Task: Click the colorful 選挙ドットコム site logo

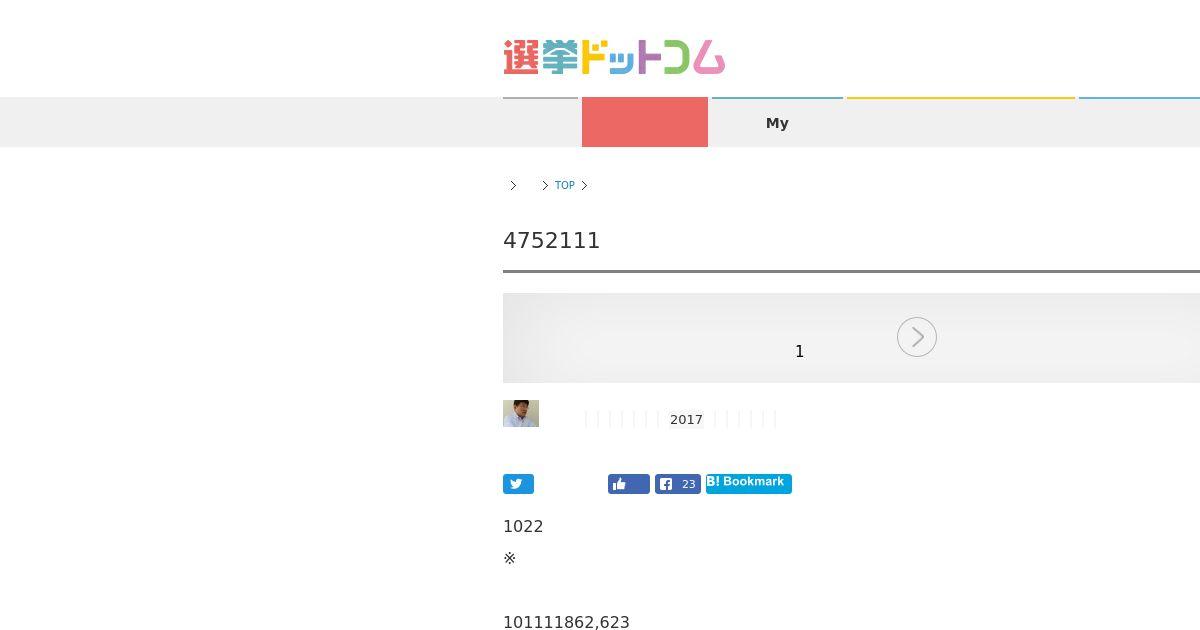Action: pos(614,57)
